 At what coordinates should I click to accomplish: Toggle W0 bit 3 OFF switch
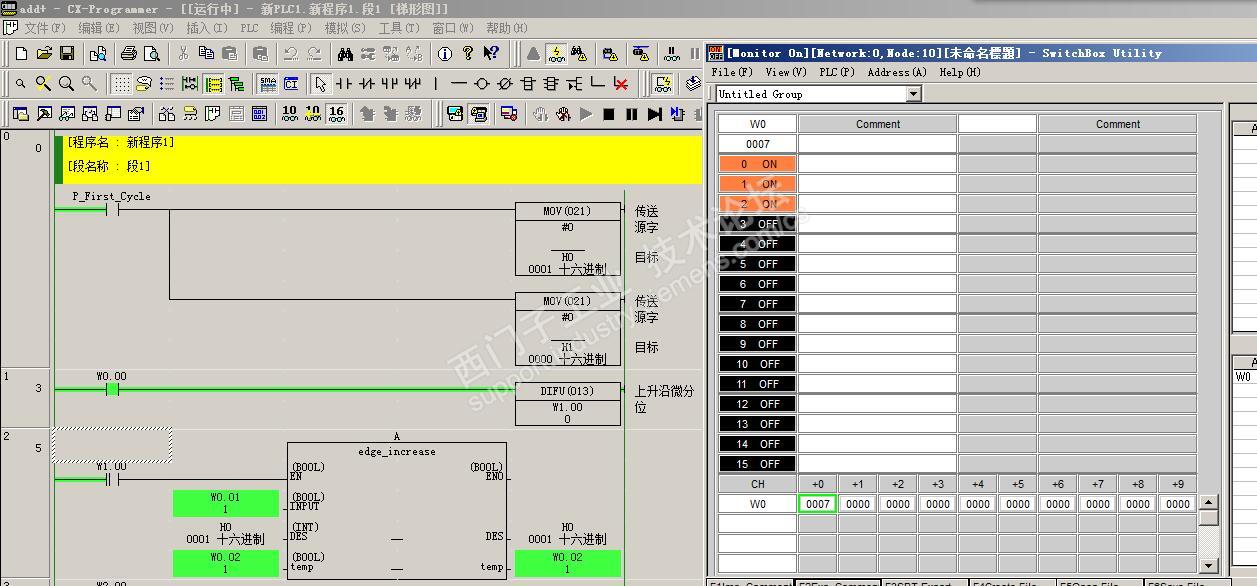click(757, 224)
